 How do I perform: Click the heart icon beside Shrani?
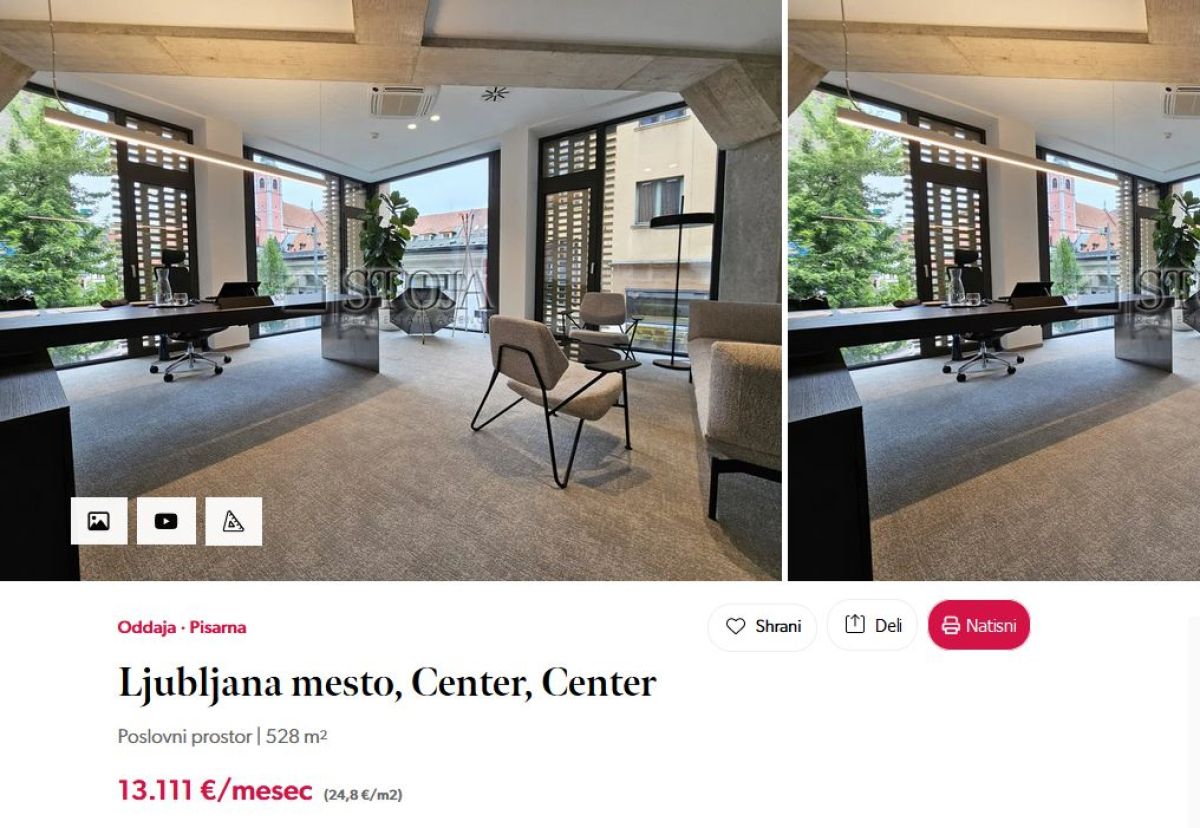736,626
